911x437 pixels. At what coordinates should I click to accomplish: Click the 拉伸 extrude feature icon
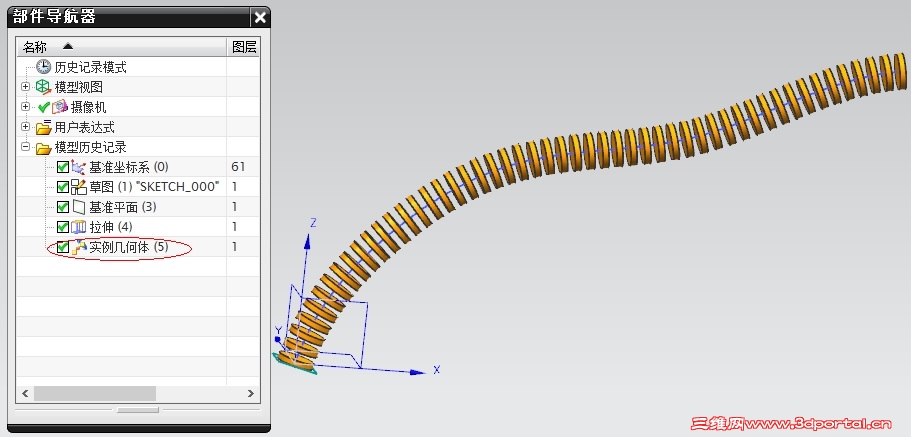78,227
